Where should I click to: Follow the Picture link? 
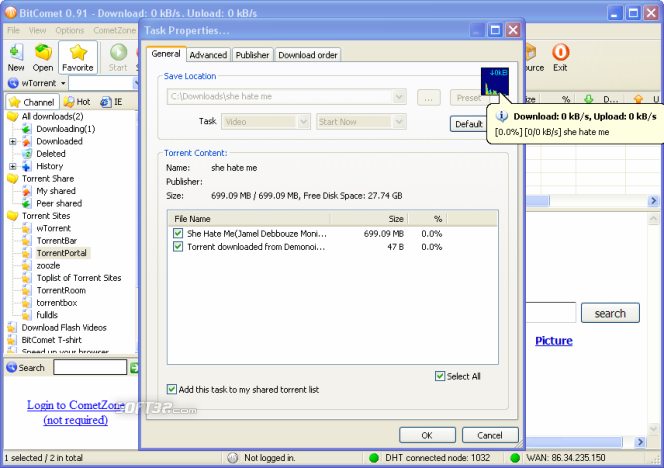(x=554, y=341)
